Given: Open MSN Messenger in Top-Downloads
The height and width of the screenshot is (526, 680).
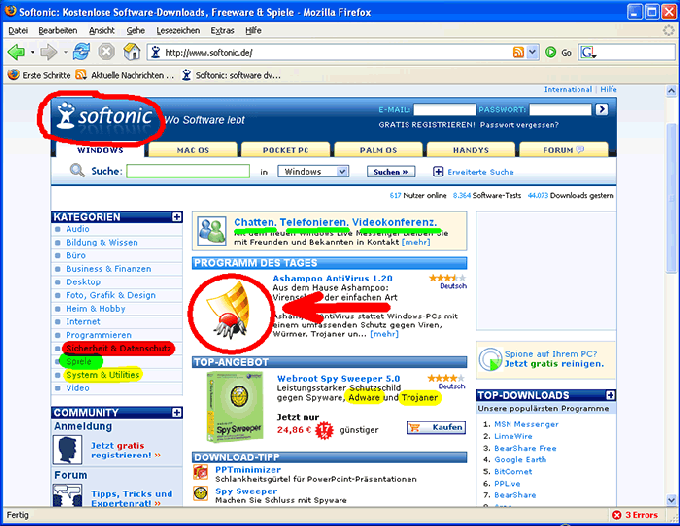Looking at the screenshot, I should pos(526,424).
